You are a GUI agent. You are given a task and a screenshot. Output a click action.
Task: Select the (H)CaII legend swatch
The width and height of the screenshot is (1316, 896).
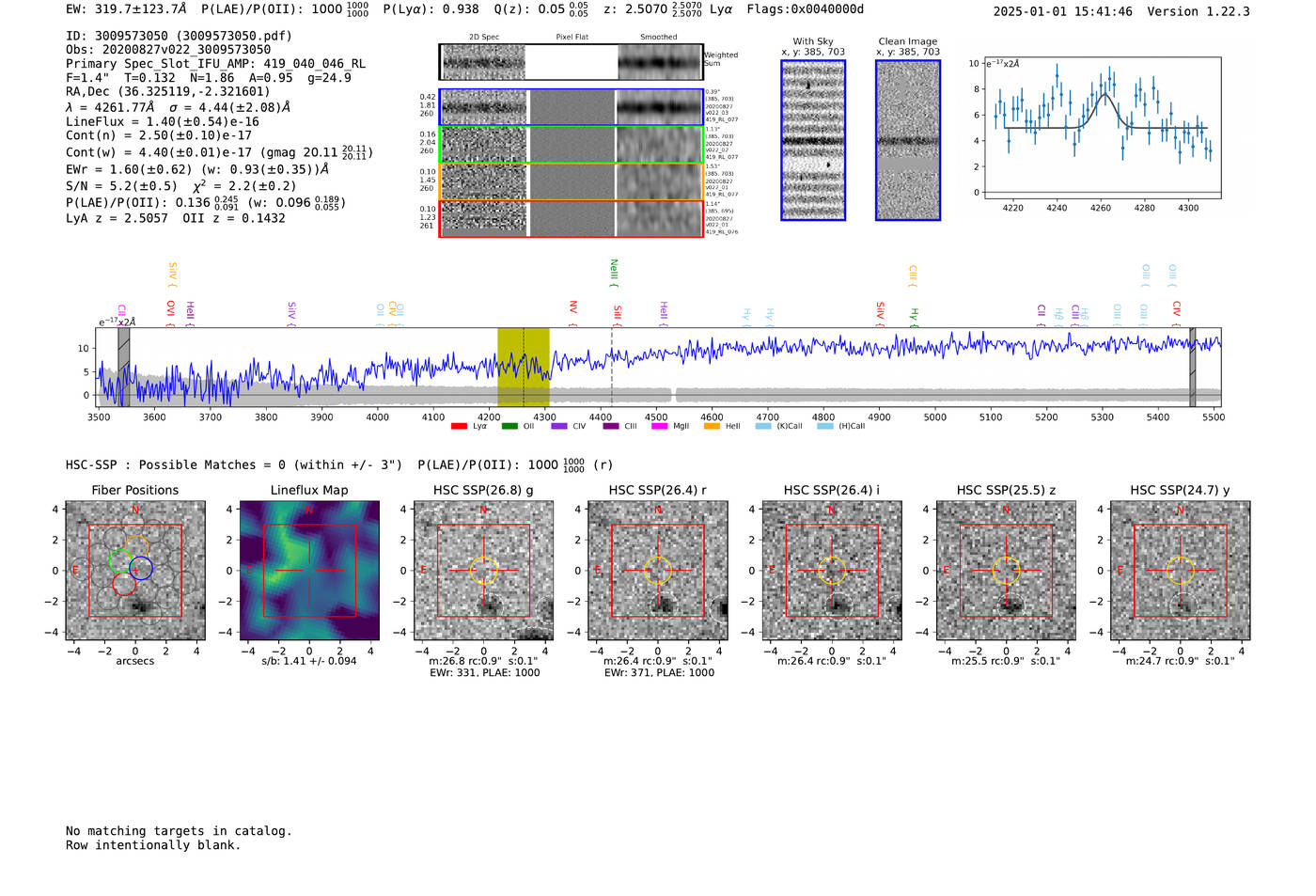click(x=825, y=426)
